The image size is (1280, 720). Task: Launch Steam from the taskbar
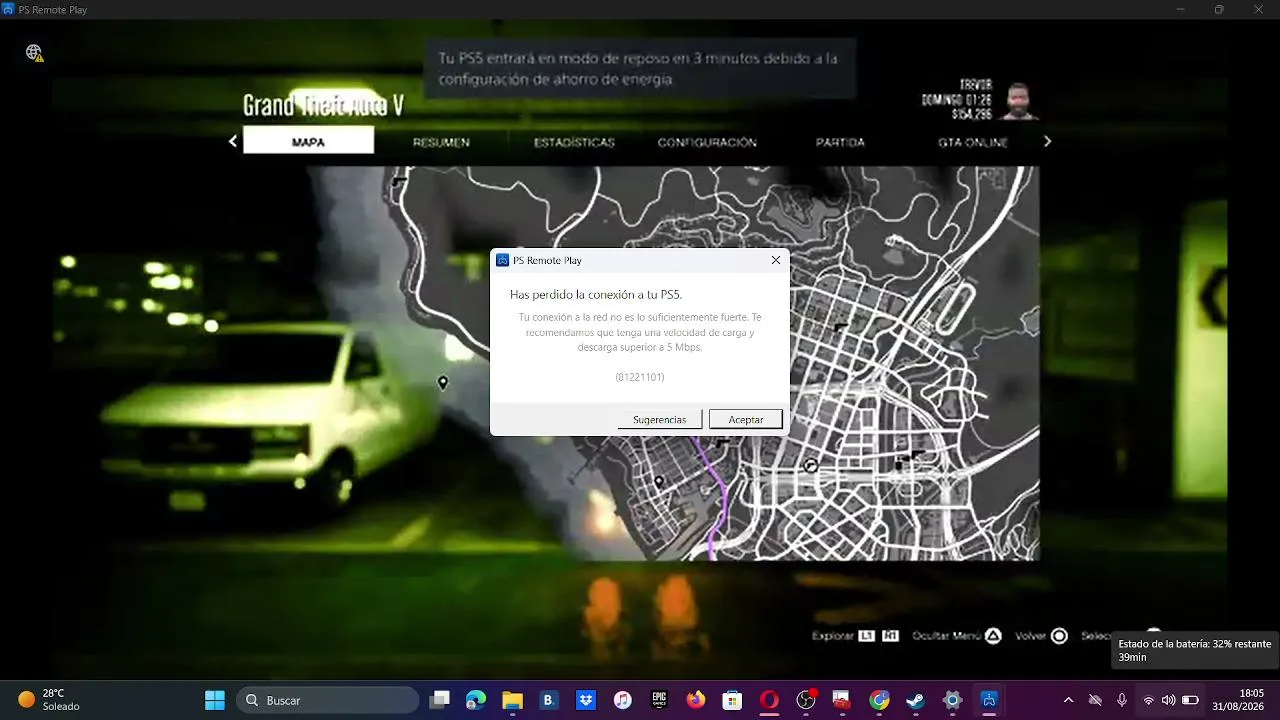[916, 700]
